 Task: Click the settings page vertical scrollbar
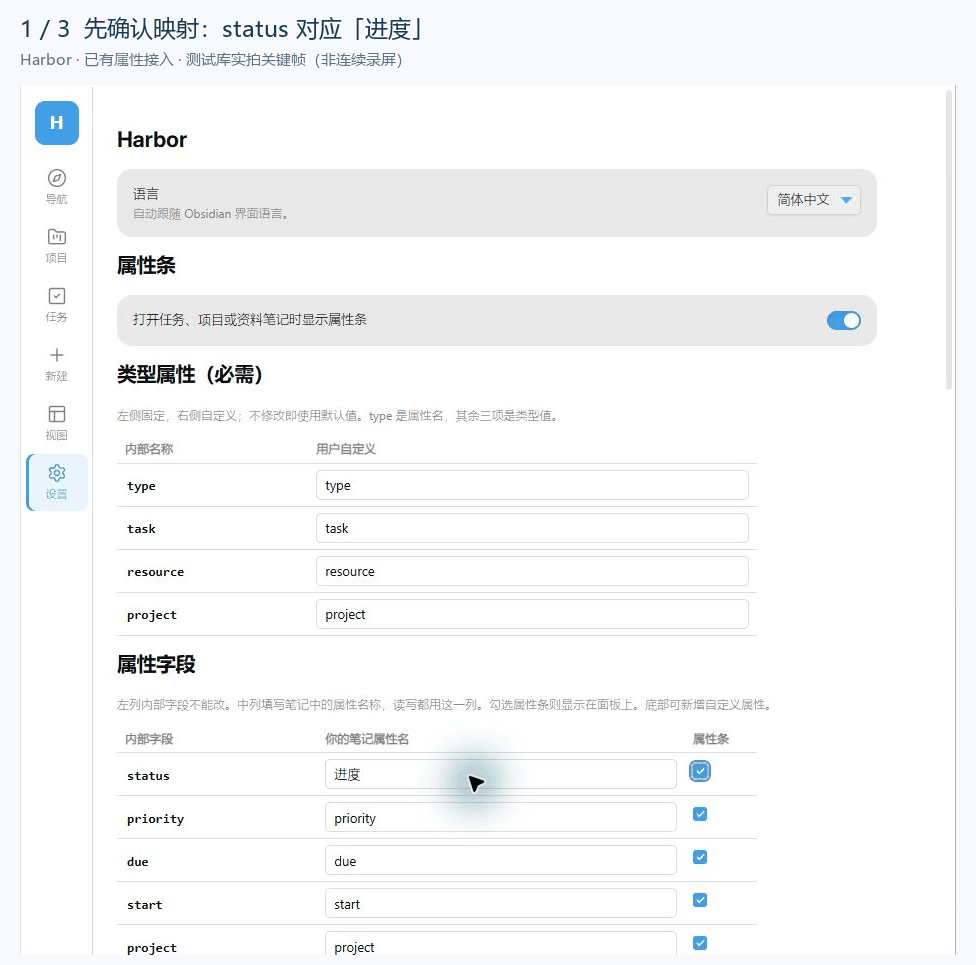tap(949, 240)
